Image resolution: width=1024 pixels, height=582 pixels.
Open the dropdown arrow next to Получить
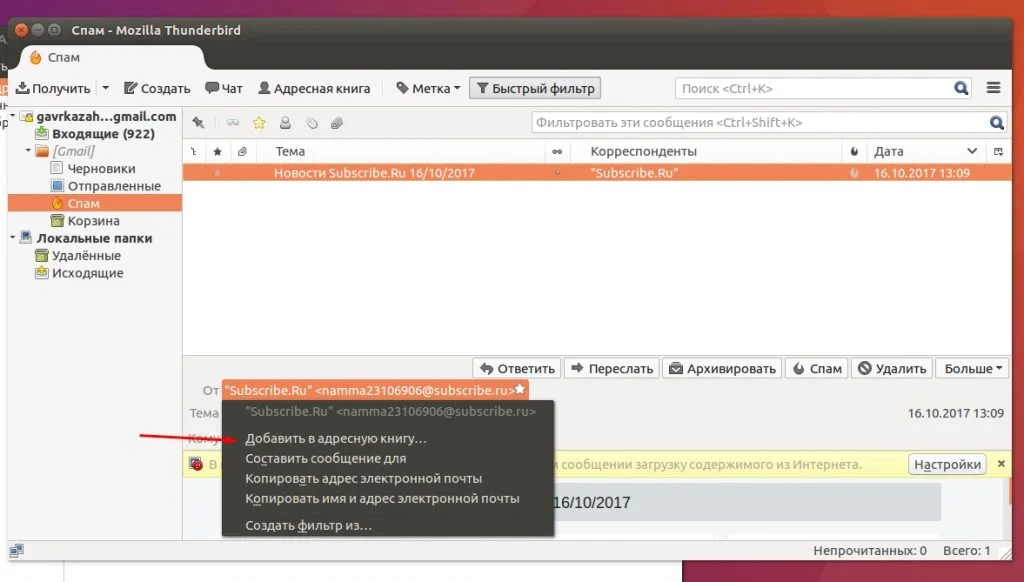click(x=105, y=88)
